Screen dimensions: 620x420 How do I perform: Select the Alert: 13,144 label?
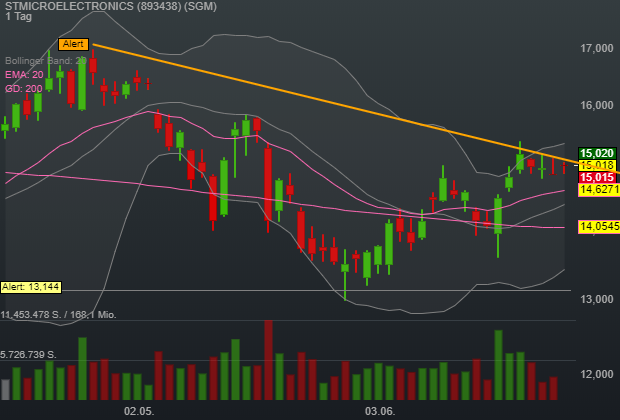click(x=31, y=287)
